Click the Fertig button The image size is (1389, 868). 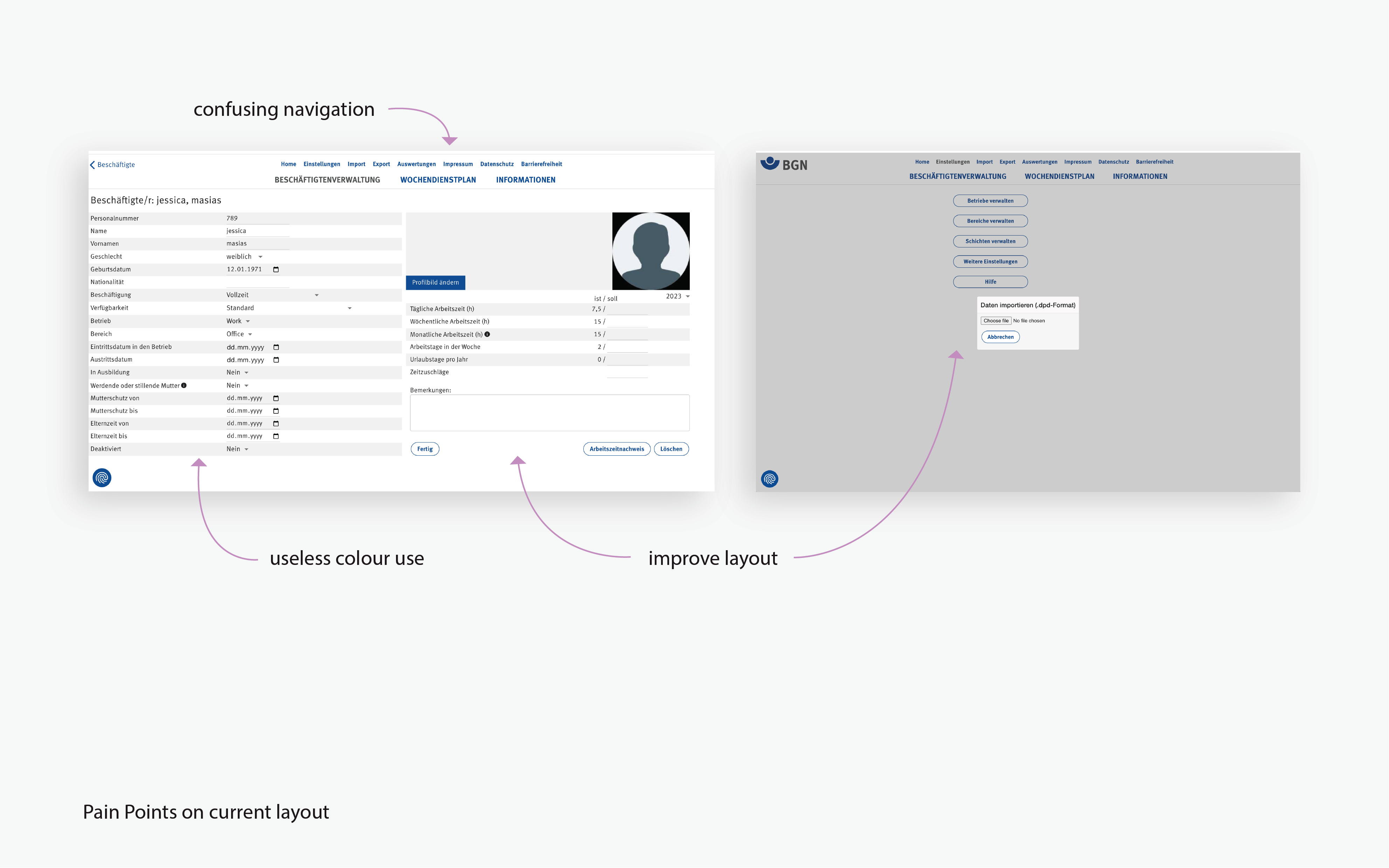pos(425,449)
